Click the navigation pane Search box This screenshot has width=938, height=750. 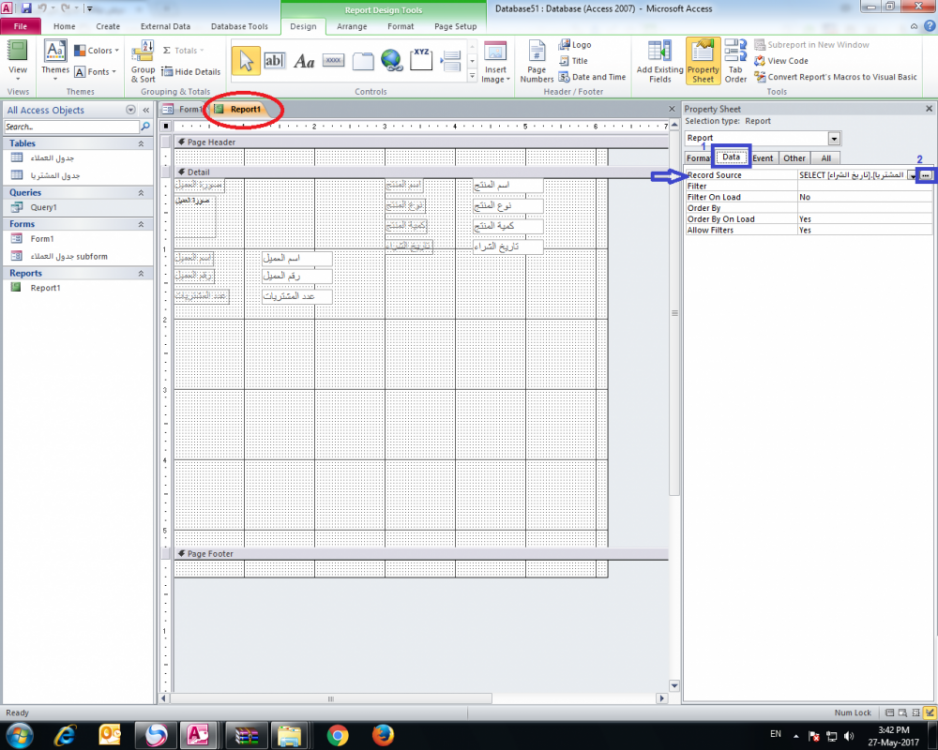(70, 127)
